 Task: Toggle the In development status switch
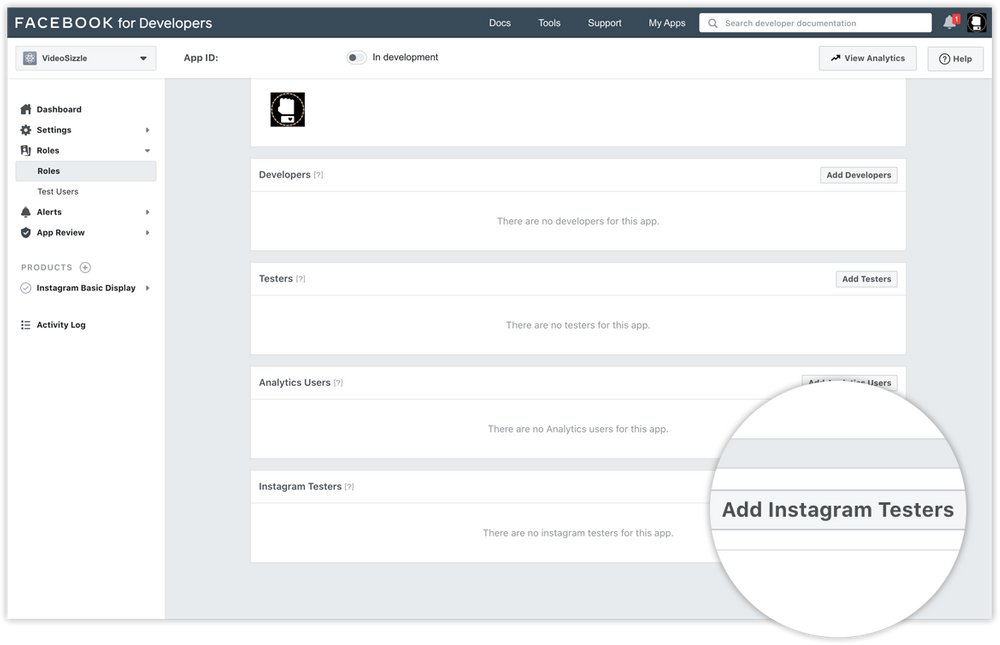click(x=356, y=57)
